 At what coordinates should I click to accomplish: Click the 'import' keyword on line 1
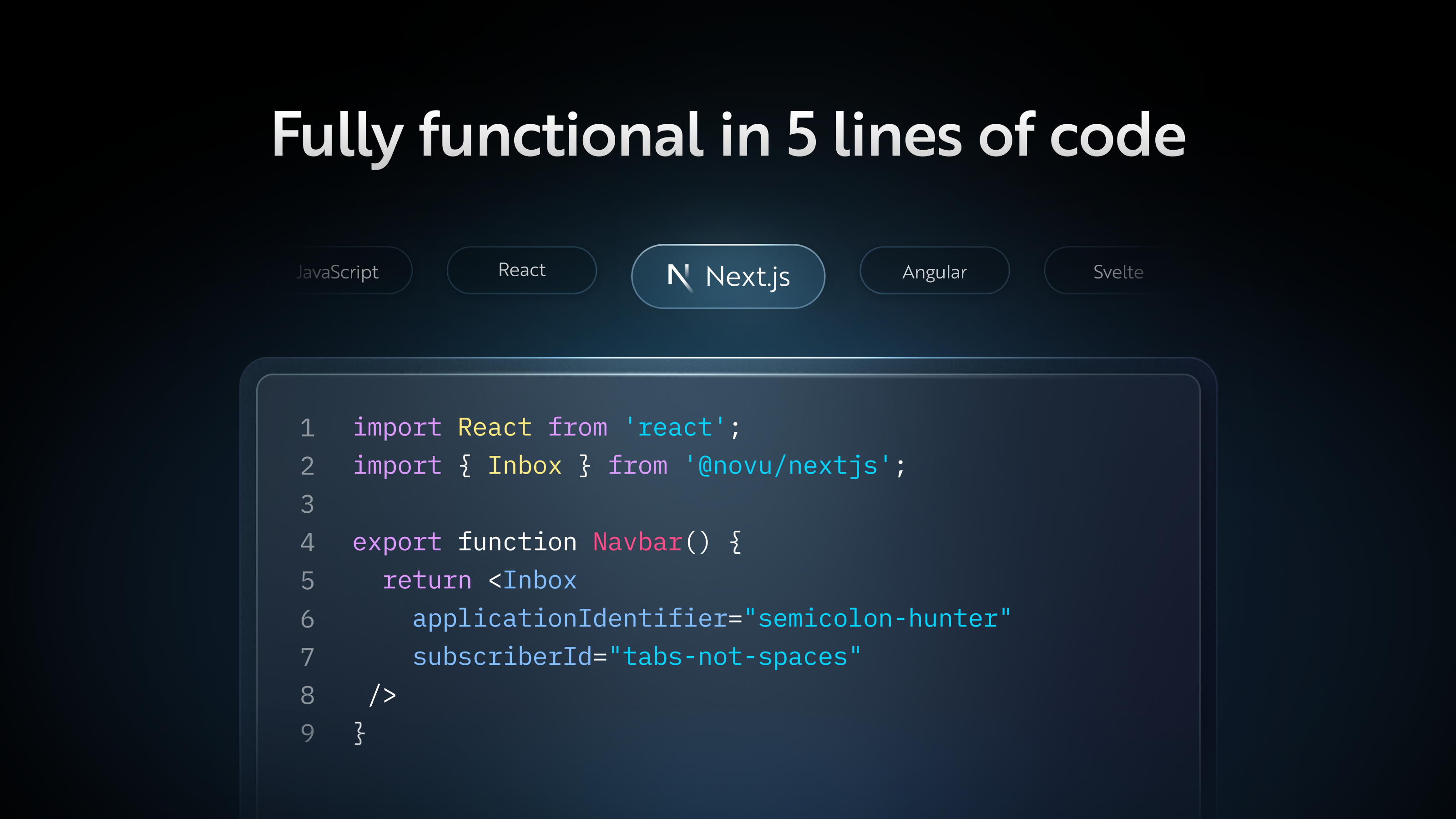pos(397,428)
